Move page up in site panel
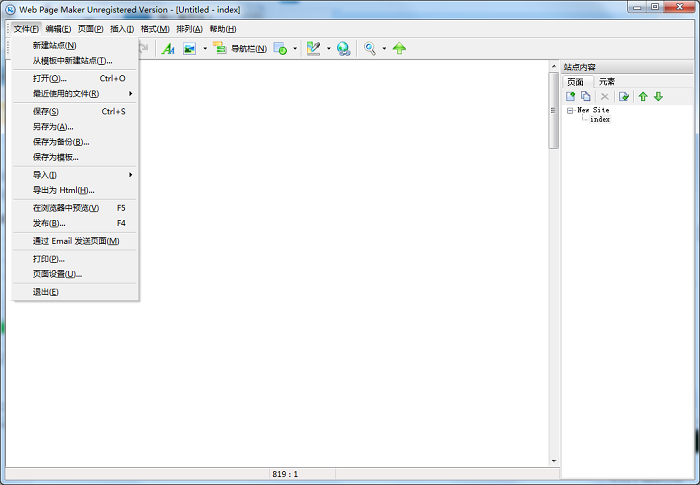The image size is (700, 485). click(x=643, y=96)
